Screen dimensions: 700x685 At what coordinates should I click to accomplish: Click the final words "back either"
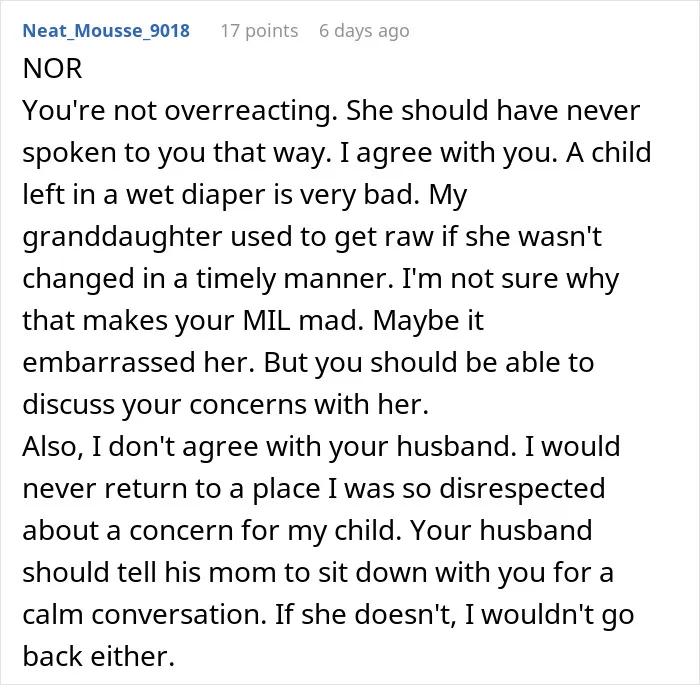[x=98, y=656]
